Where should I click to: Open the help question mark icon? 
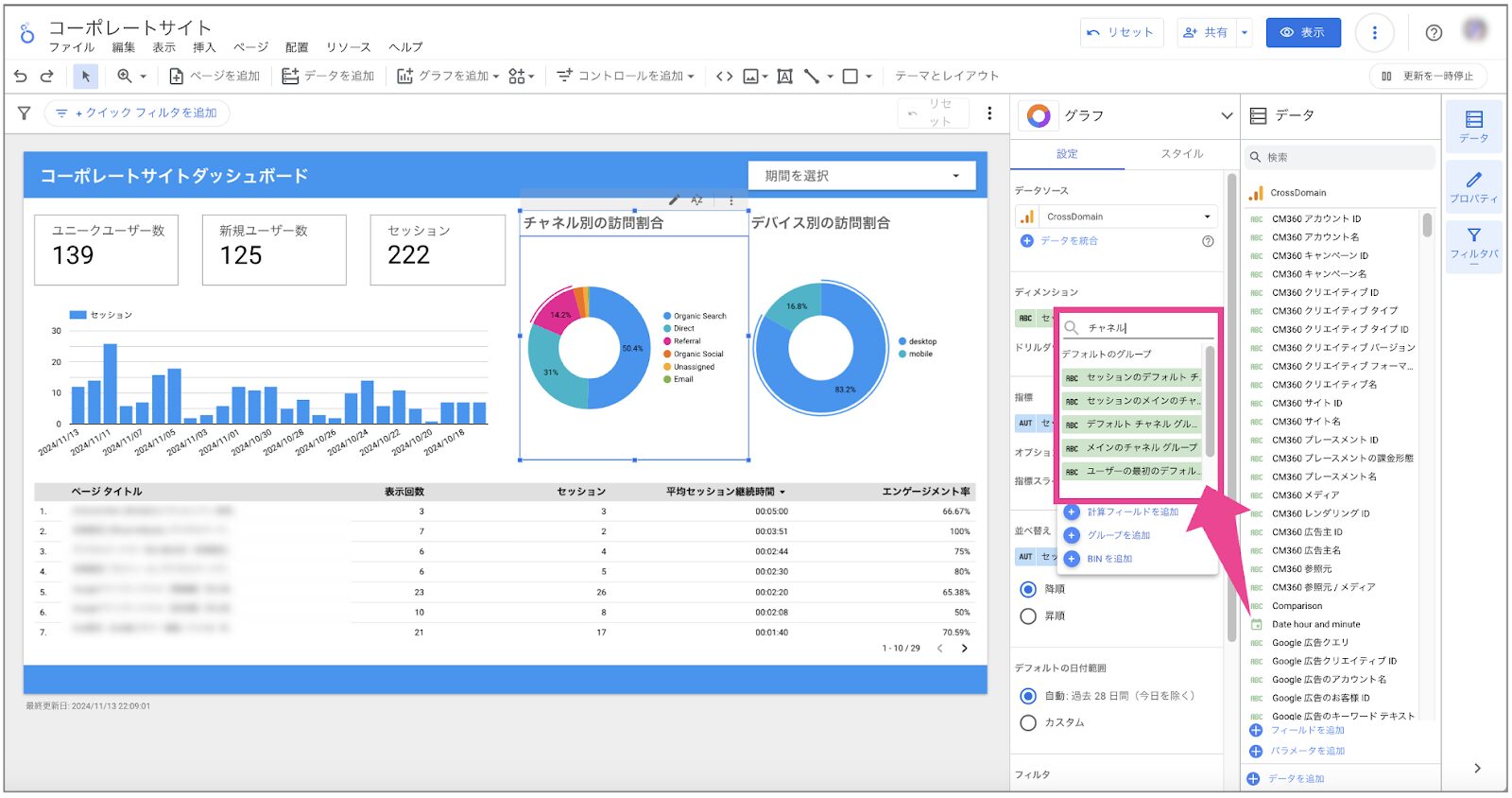point(1434,33)
